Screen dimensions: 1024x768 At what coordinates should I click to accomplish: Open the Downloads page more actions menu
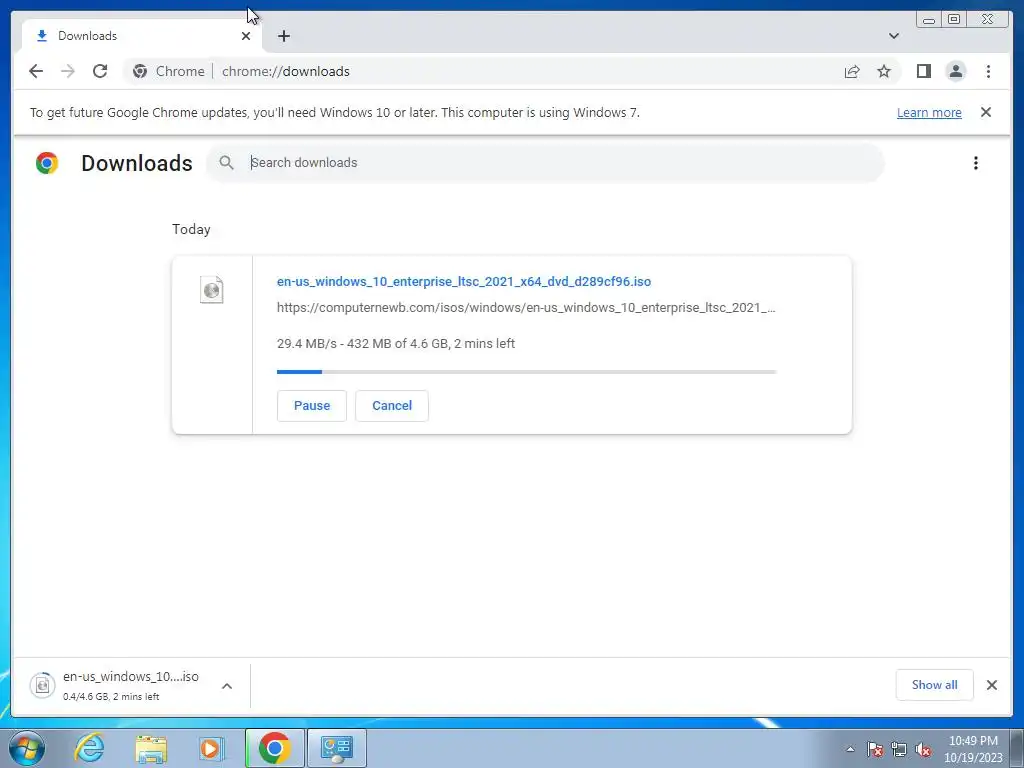point(976,163)
